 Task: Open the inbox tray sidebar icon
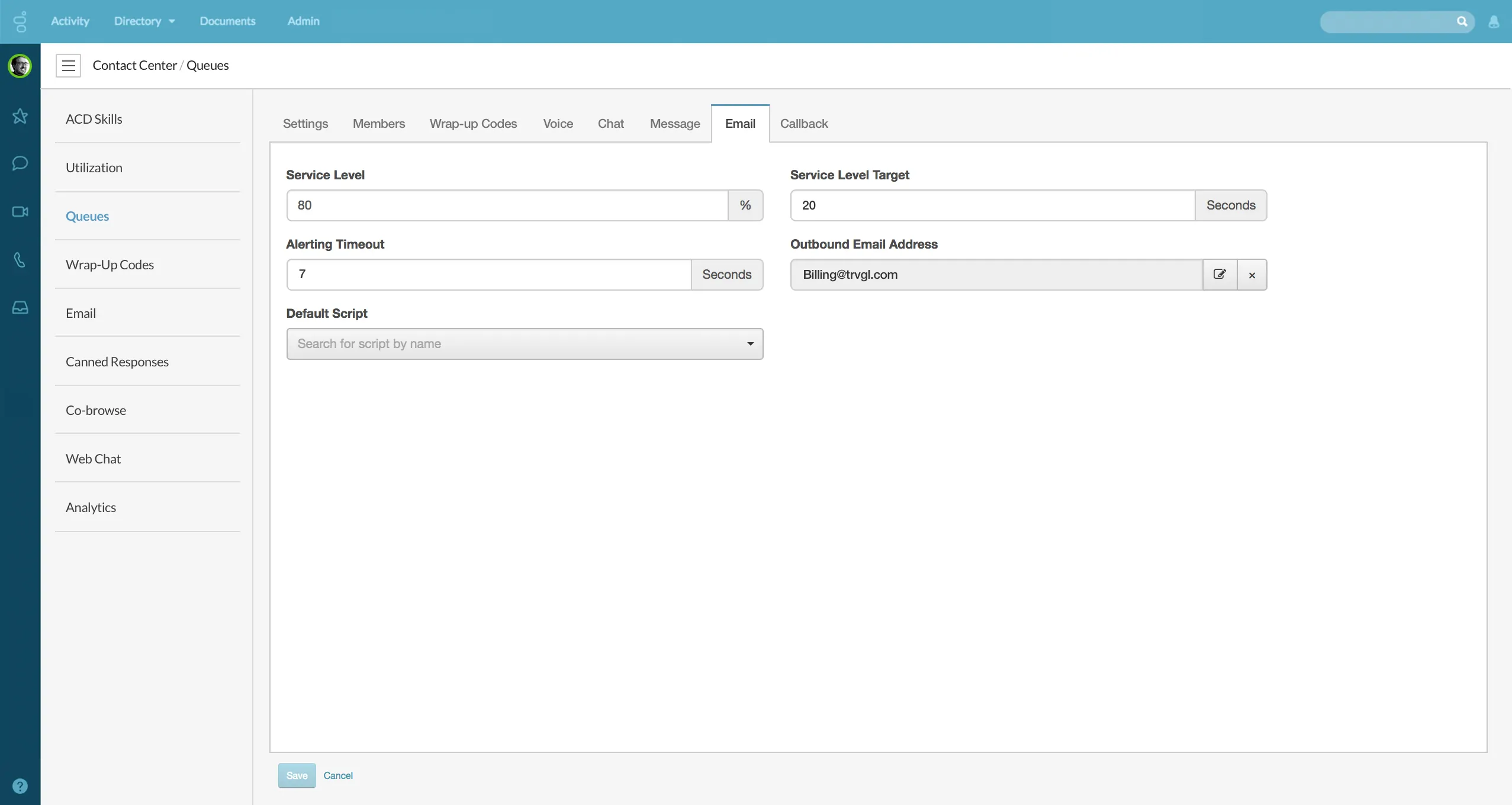pos(20,308)
